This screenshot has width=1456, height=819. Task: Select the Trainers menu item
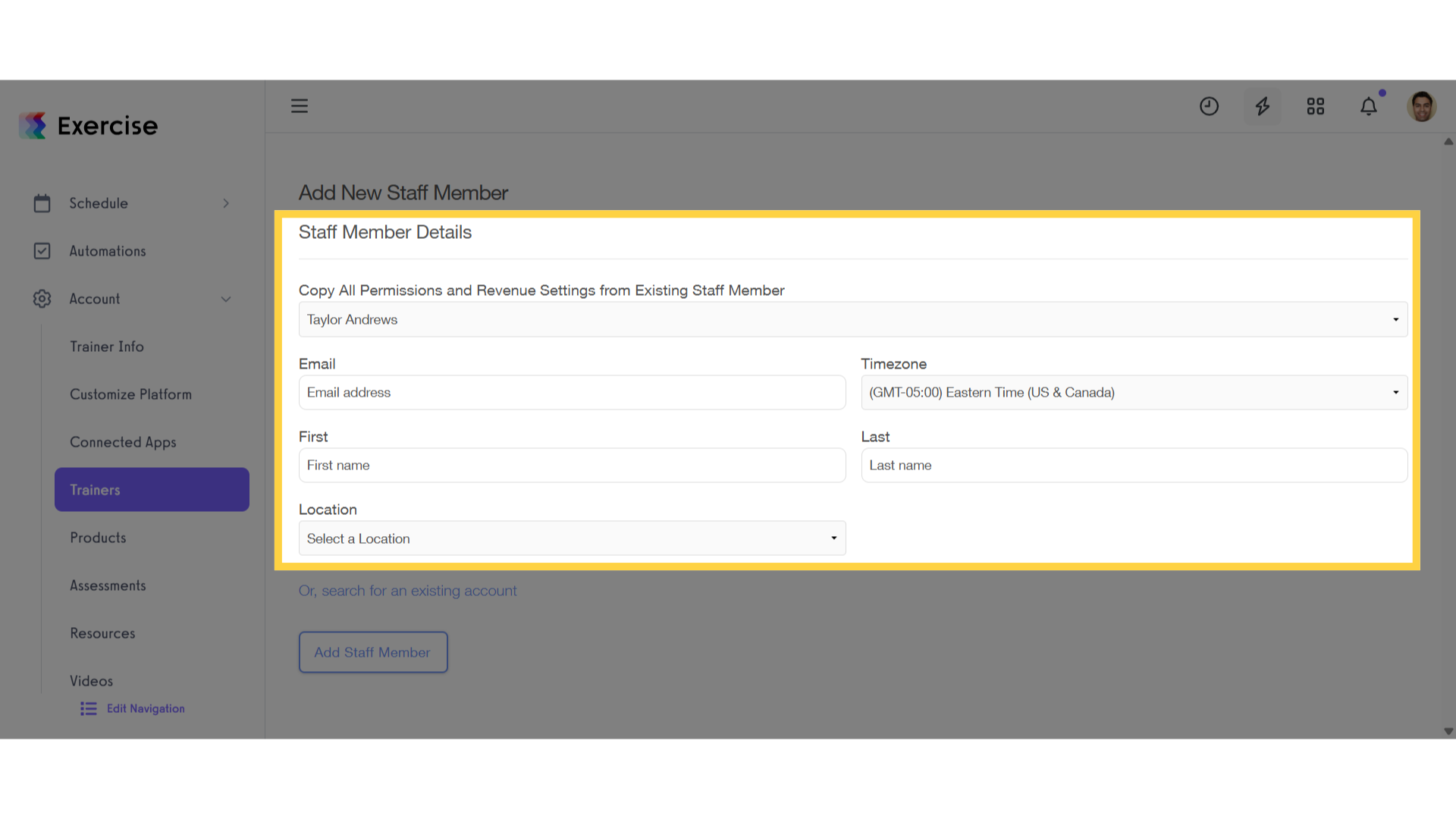coord(152,490)
